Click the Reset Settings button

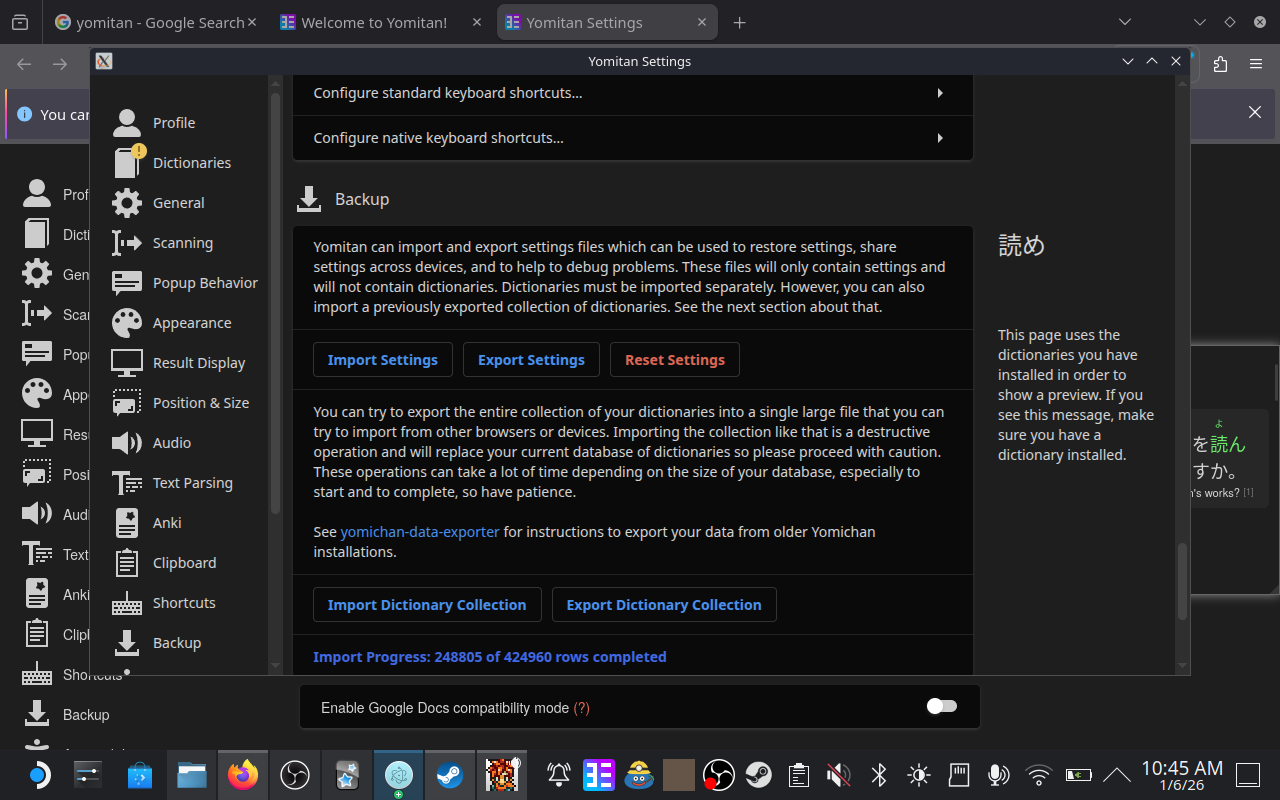click(x=675, y=360)
